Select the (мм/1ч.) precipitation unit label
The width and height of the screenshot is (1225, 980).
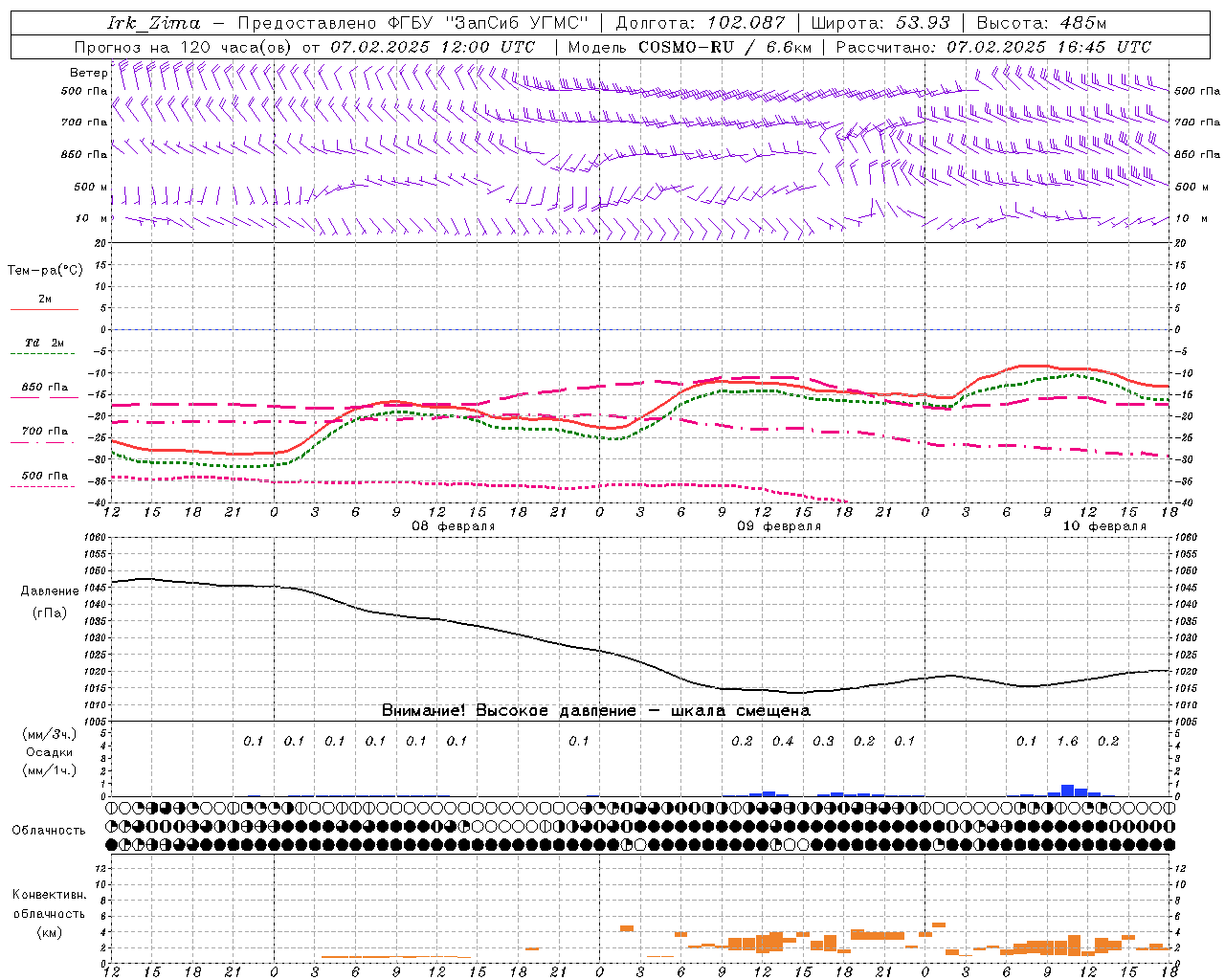tap(50, 770)
